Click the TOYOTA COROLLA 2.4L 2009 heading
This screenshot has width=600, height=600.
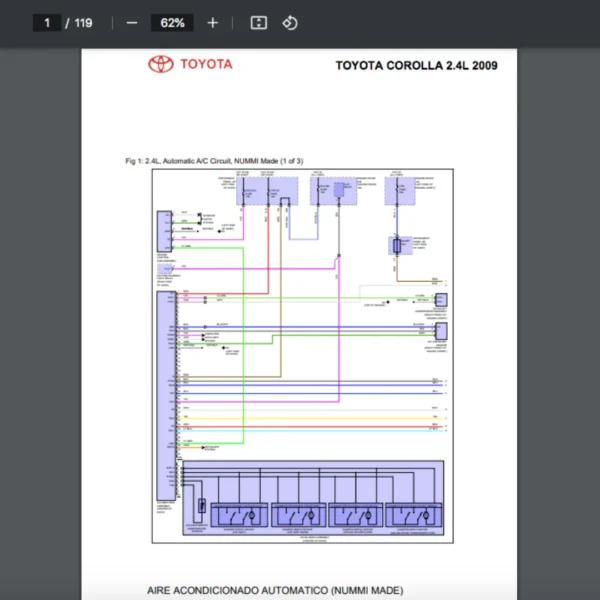(x=416, y=66)
